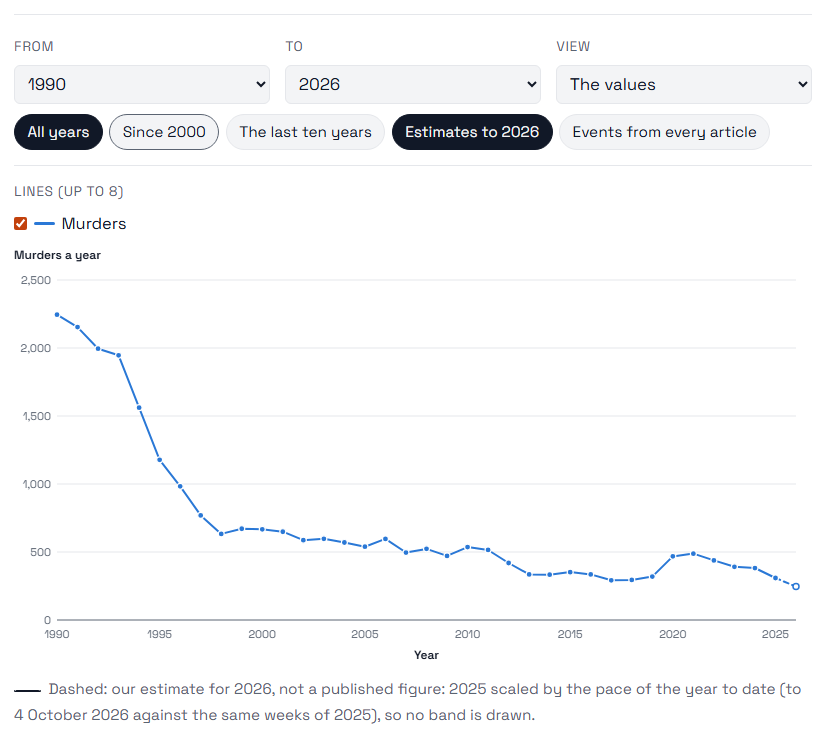The image size is (826, 742).
Task: Click the Year axis title
Action: tap(426, 655)
